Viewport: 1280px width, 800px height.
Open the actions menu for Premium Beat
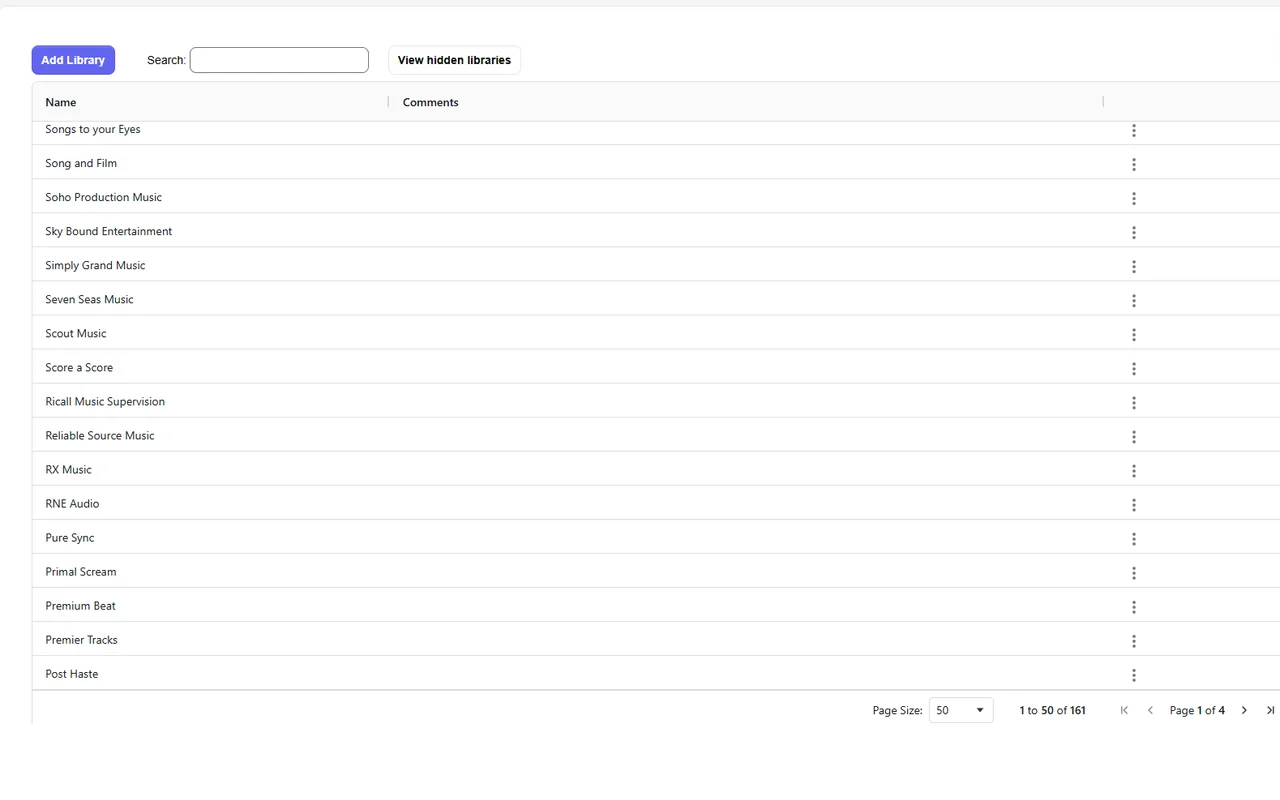[1133, 606]
